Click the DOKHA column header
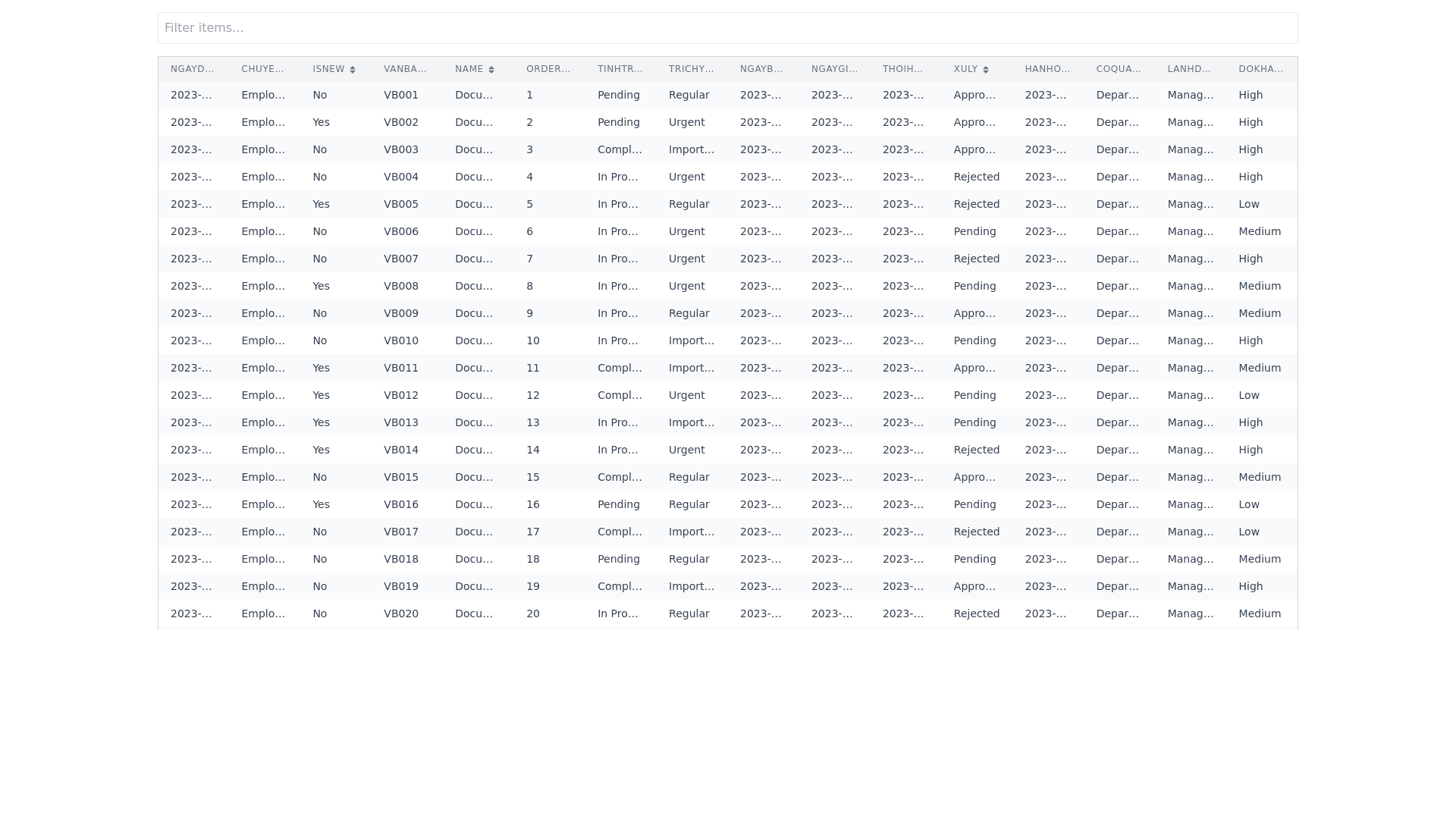This screenshot has height=819, width=1456. click(x=1260, y=69)
